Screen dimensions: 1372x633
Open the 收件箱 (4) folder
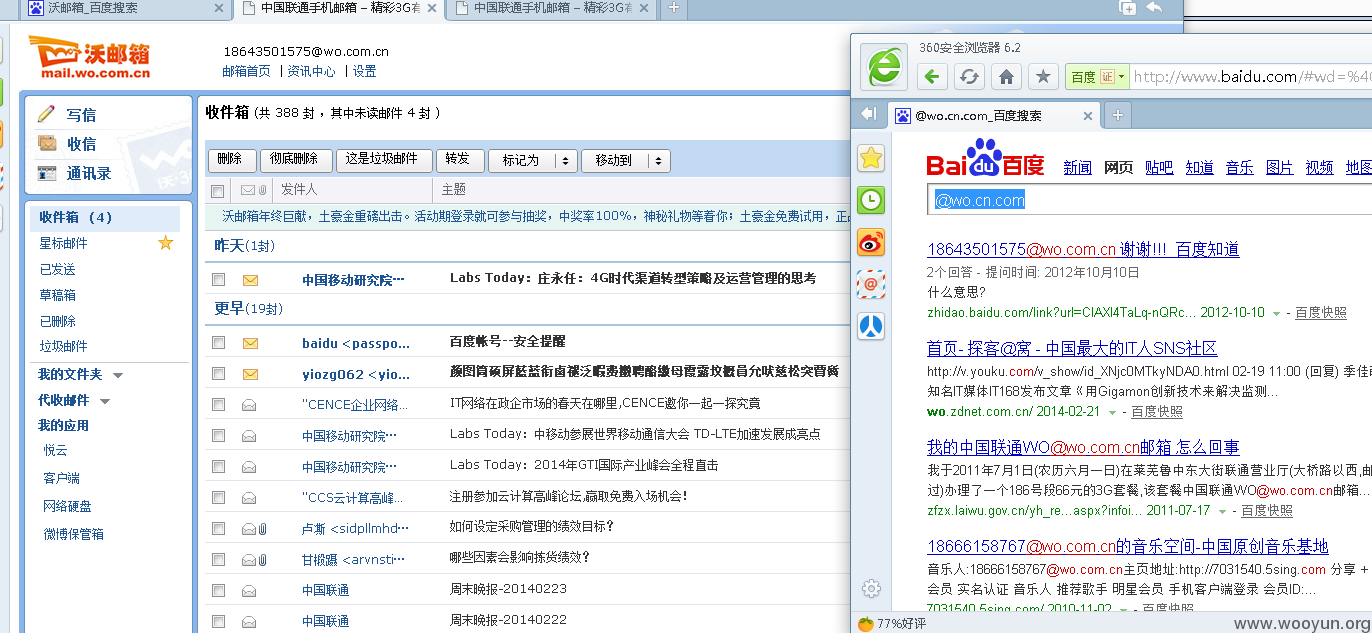[x=104, y=218]
